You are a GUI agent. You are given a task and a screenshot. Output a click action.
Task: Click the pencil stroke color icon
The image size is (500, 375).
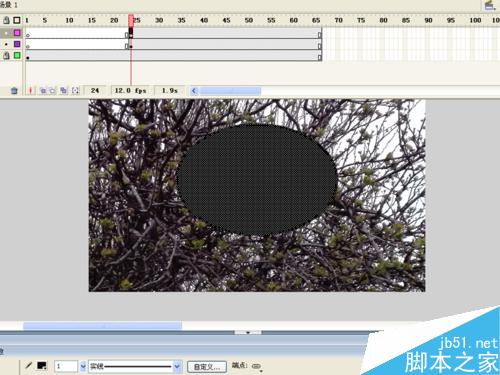pyautogui.click(x=29, y=366)
